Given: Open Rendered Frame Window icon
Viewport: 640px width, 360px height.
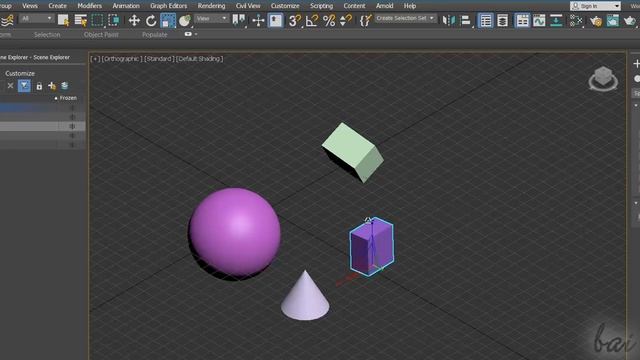Looking at the screenshot, I should pos(613,20).
